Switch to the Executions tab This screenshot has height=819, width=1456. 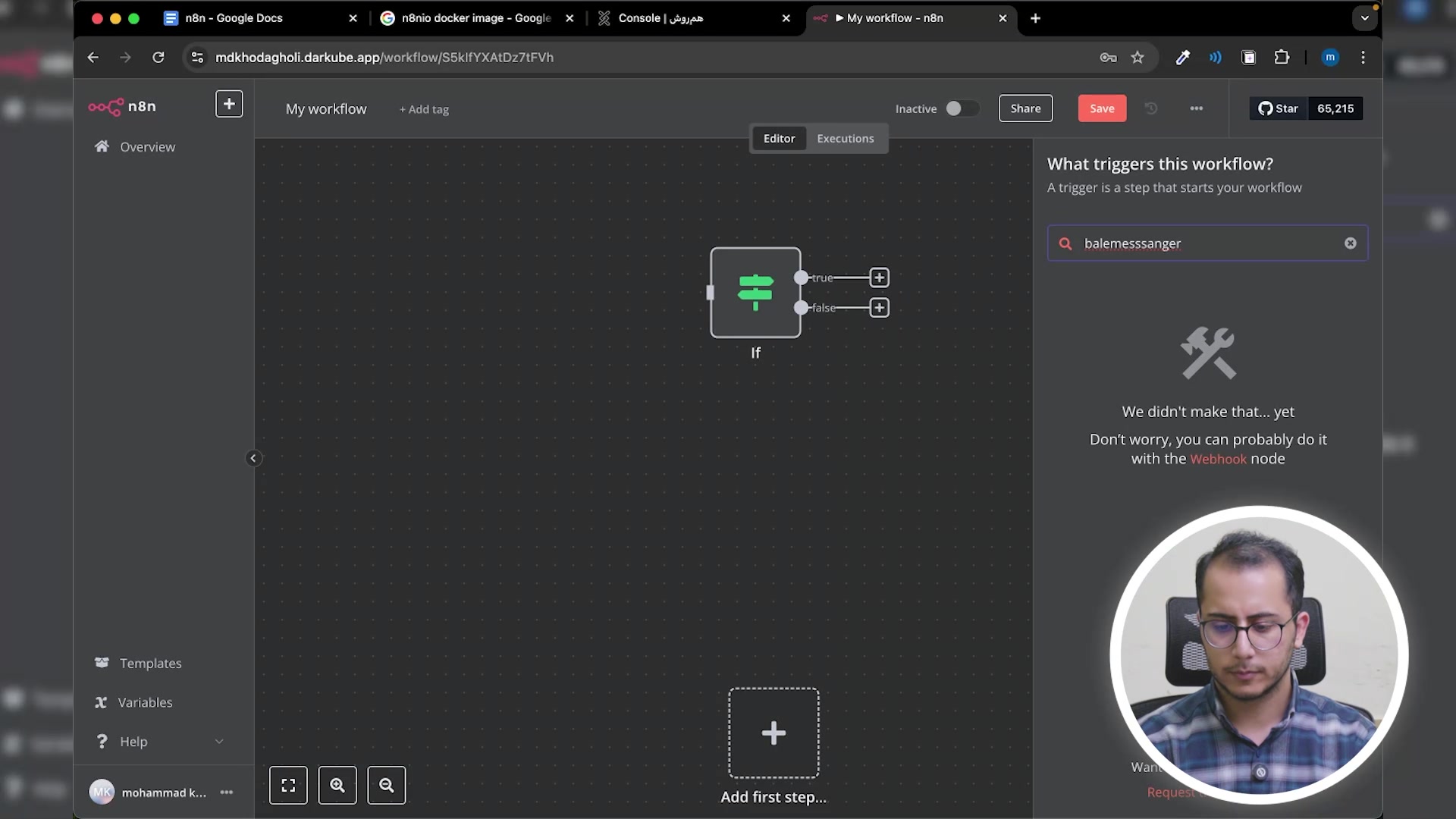(845, 138)
